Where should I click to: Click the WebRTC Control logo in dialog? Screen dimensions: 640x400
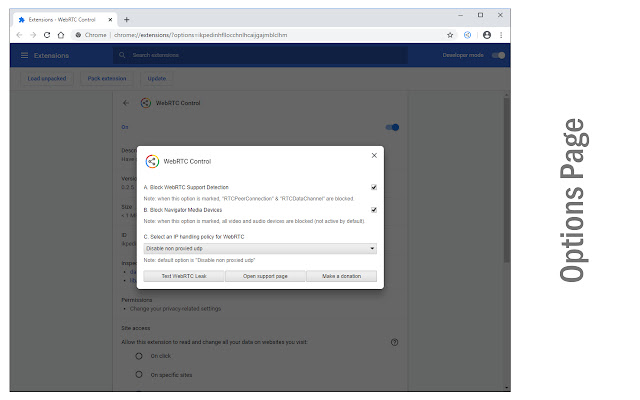coord(153,160)
